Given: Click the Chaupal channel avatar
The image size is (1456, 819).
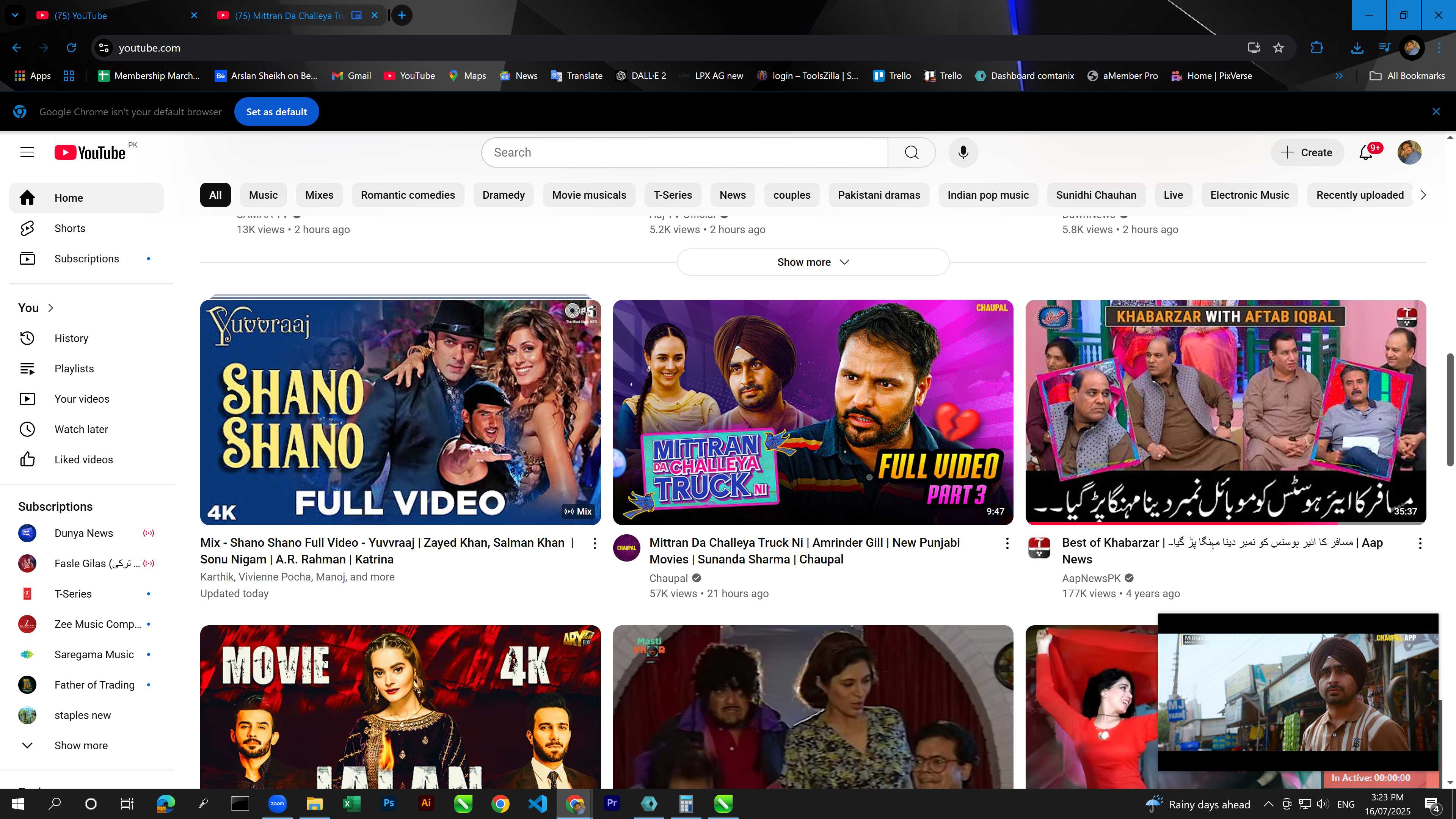Looking at the screenshot, I should click(x=626, y=548).
